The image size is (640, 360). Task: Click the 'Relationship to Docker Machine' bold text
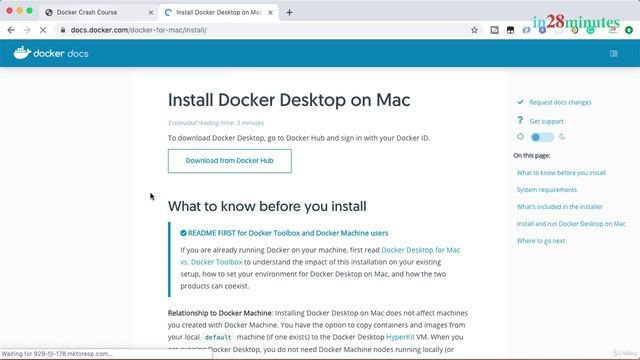[x=219, y=313]
